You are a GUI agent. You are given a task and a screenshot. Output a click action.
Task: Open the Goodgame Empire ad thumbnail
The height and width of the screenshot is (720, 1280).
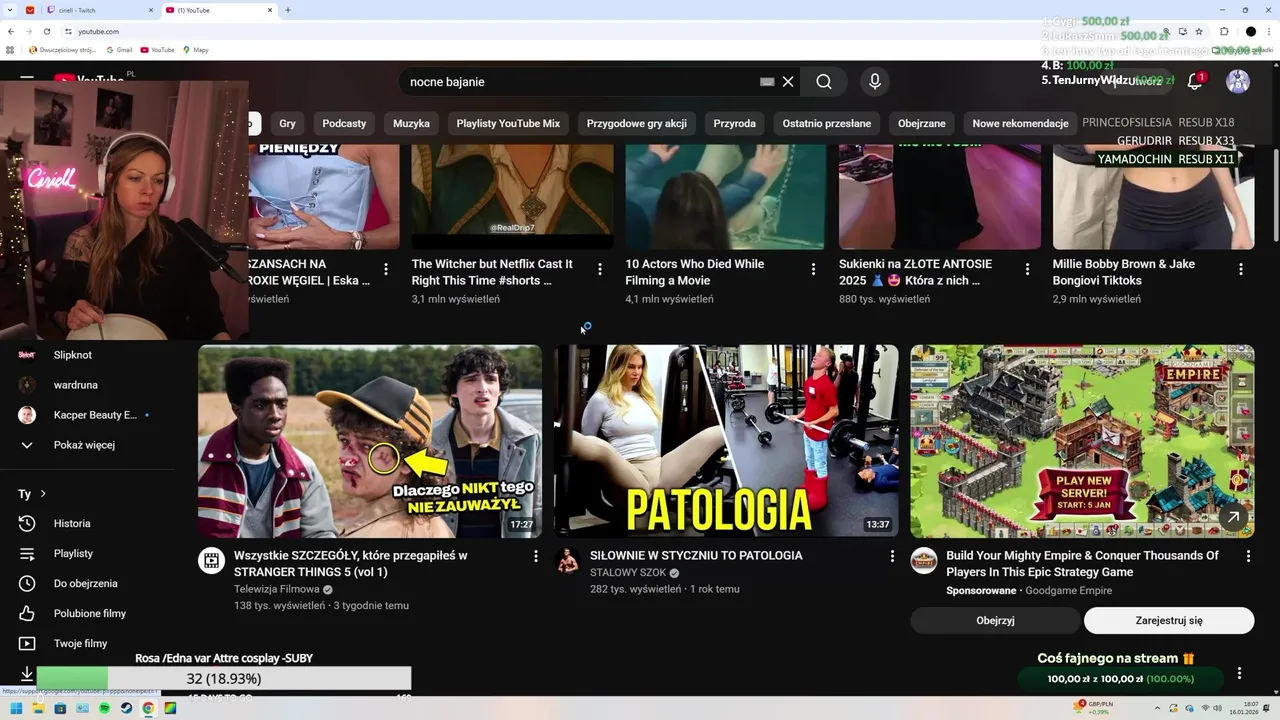(x=1082, y=441)
